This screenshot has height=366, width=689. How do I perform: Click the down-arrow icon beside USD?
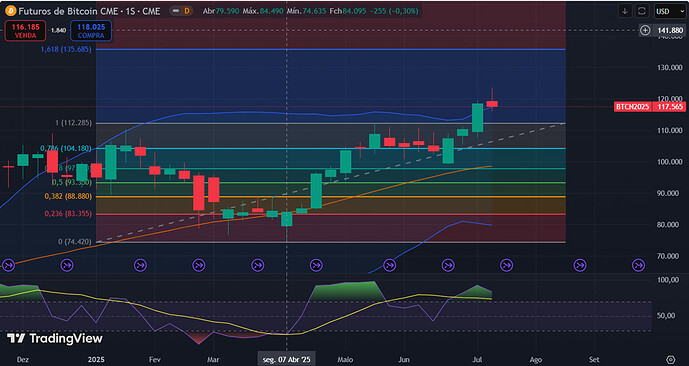tap(624, 11)
